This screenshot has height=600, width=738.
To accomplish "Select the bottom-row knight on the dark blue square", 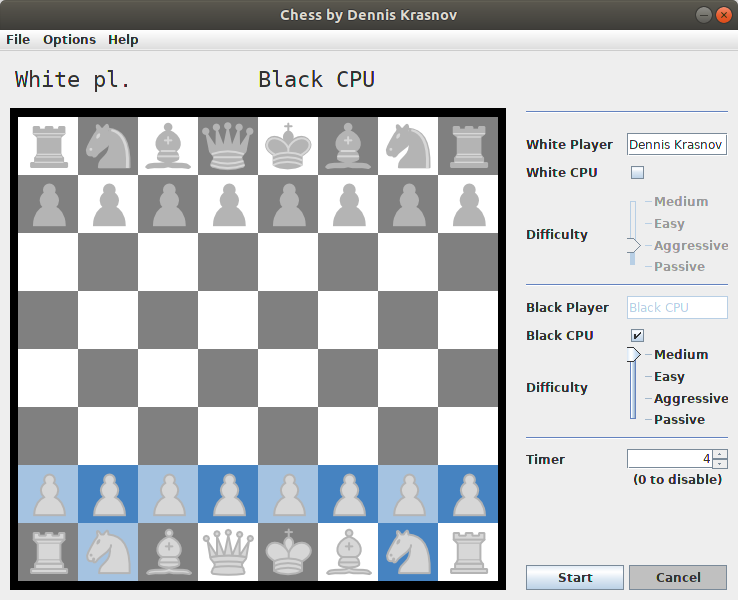I will (408, 552).
